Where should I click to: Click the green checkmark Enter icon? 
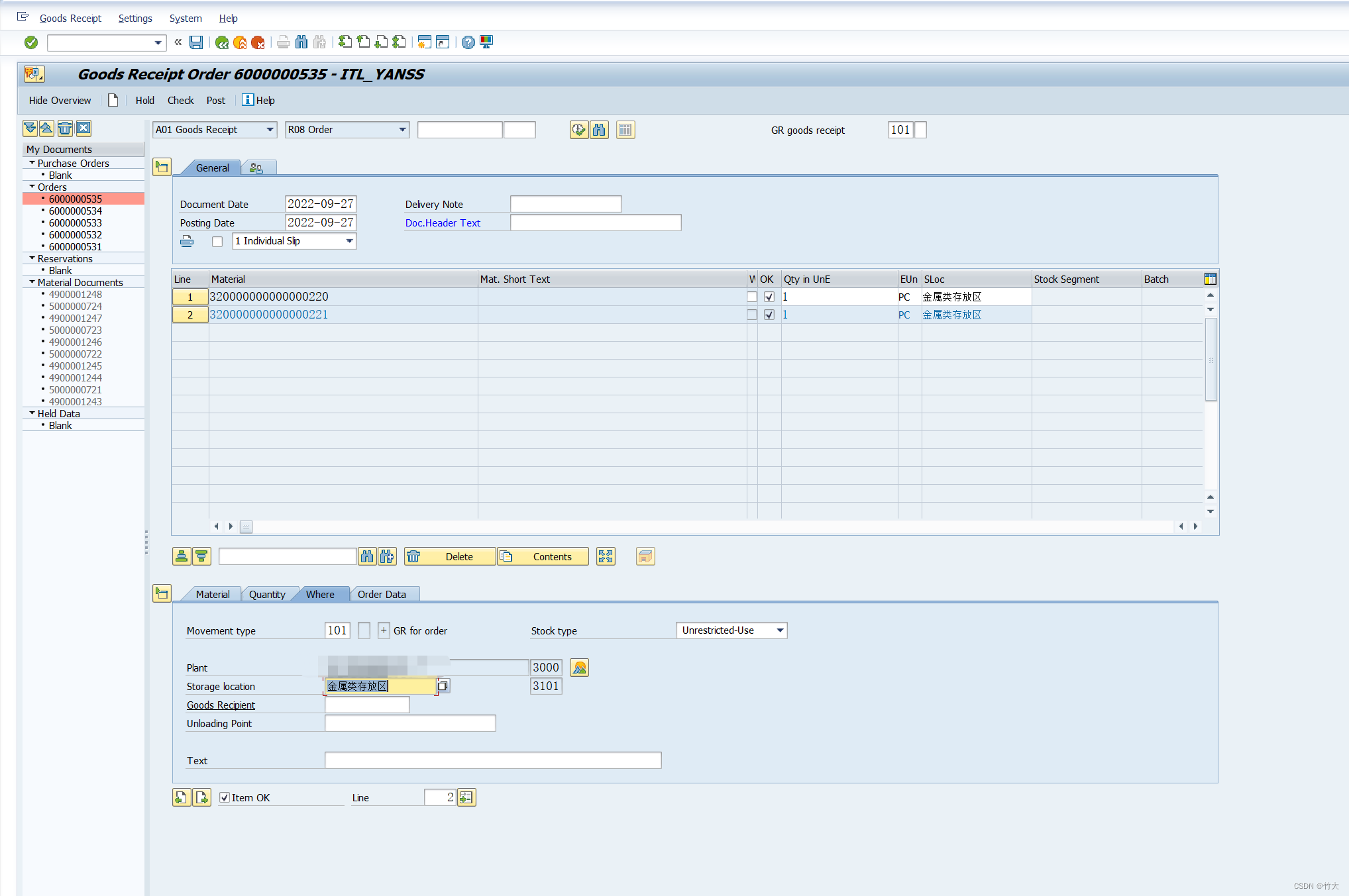pyautogui.click(x=31, y=42)
